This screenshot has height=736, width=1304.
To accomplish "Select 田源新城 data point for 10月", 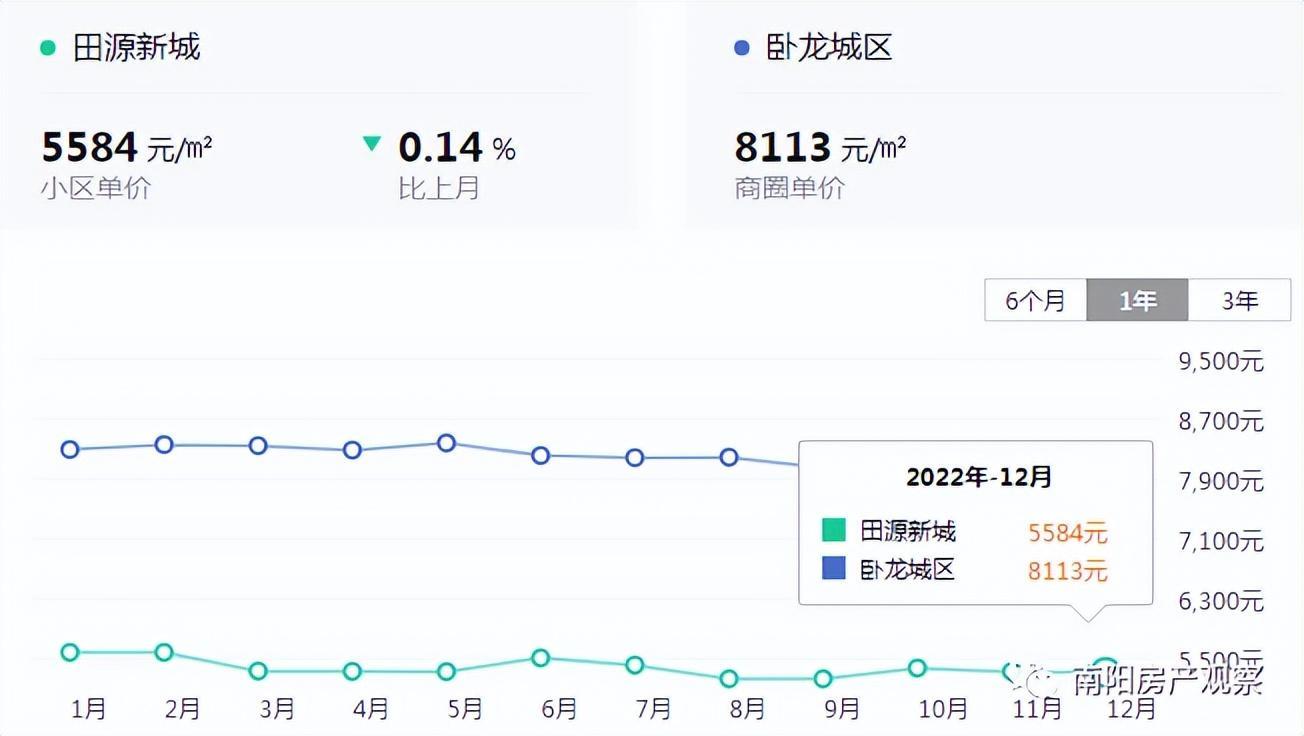I will (917, 667).
